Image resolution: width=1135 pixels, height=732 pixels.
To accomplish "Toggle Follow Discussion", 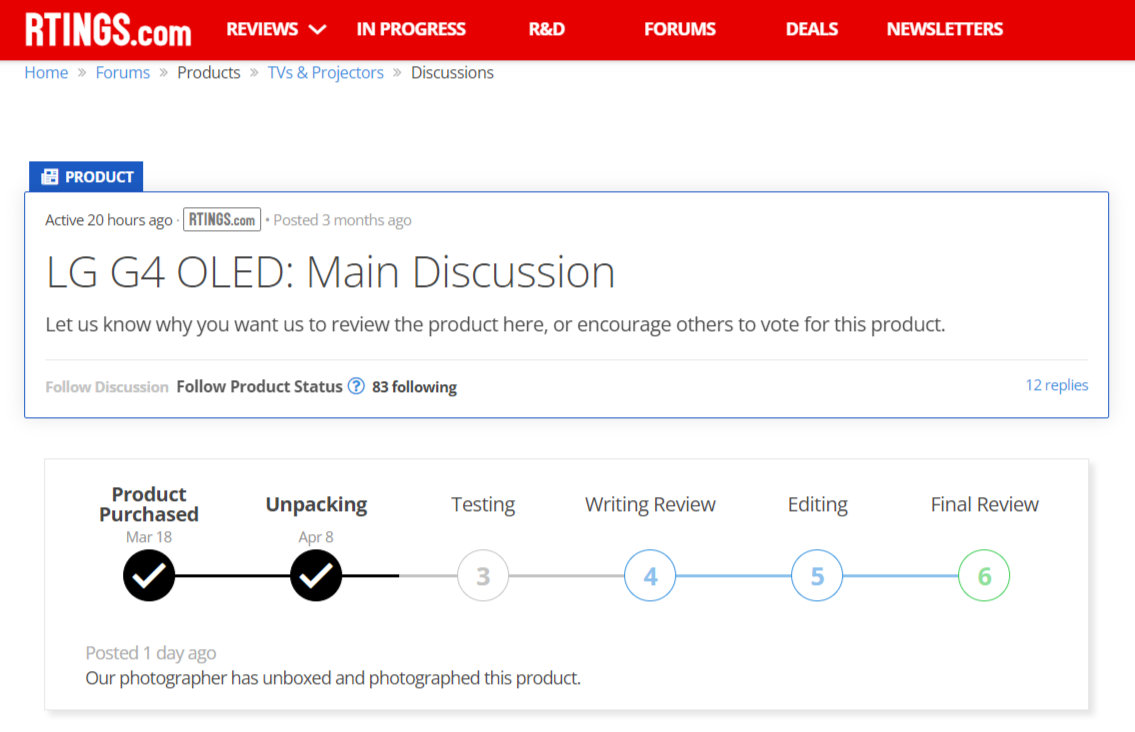I will click(x=107, y=387).
